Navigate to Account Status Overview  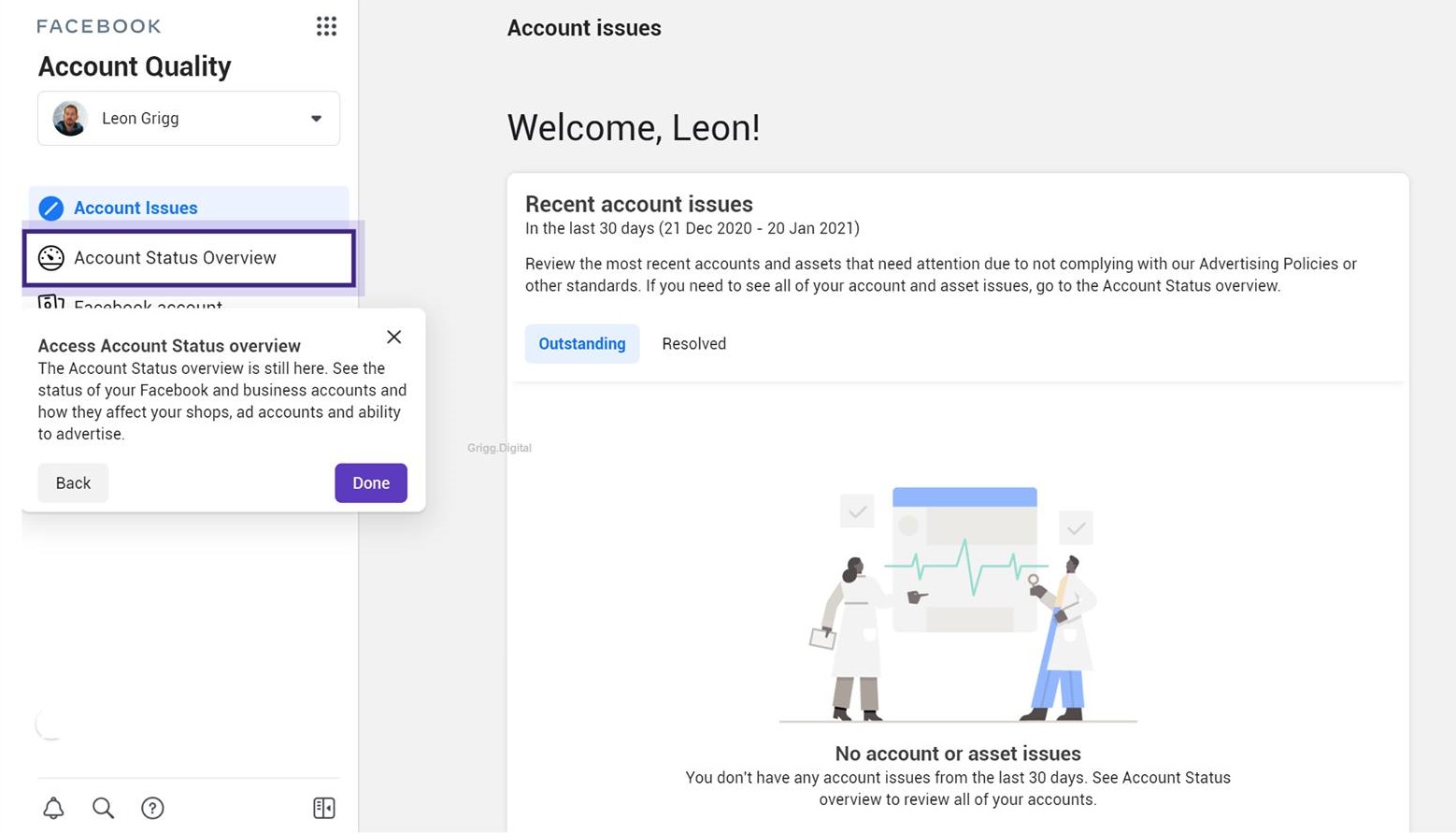coord(175,258)
